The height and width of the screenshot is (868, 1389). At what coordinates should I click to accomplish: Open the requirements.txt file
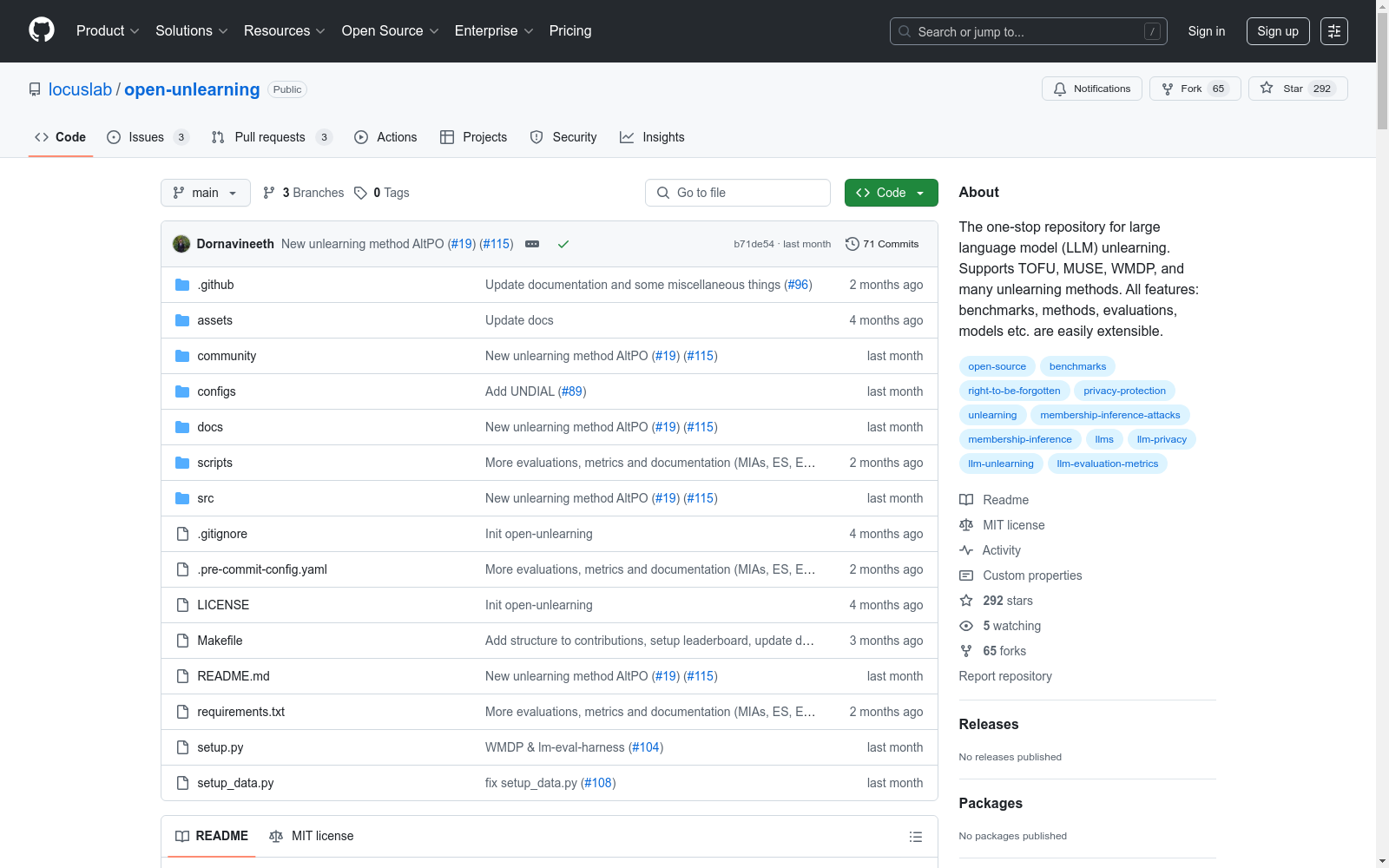(x=240, y=712)
